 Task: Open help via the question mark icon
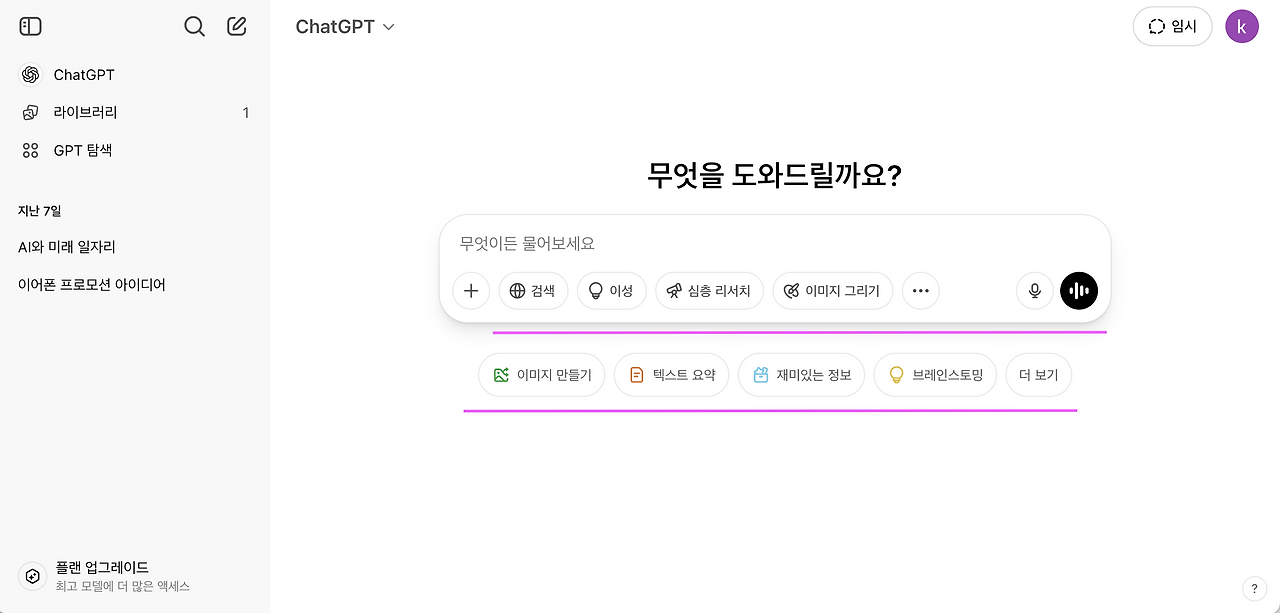(1255, 588)
